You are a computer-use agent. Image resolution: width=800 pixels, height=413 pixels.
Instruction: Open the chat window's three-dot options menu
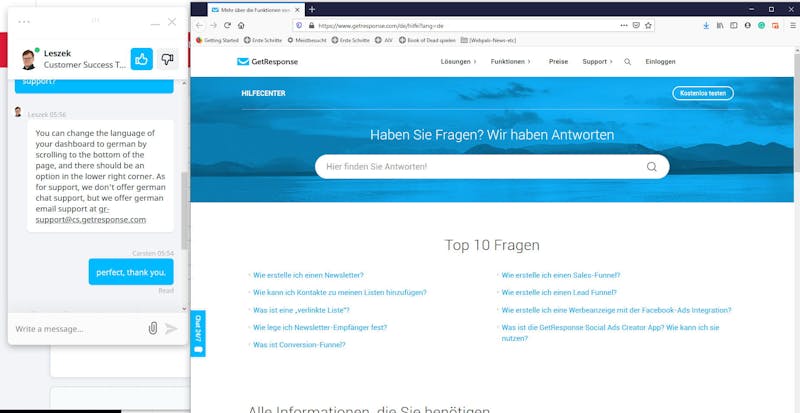click(24, 21)
